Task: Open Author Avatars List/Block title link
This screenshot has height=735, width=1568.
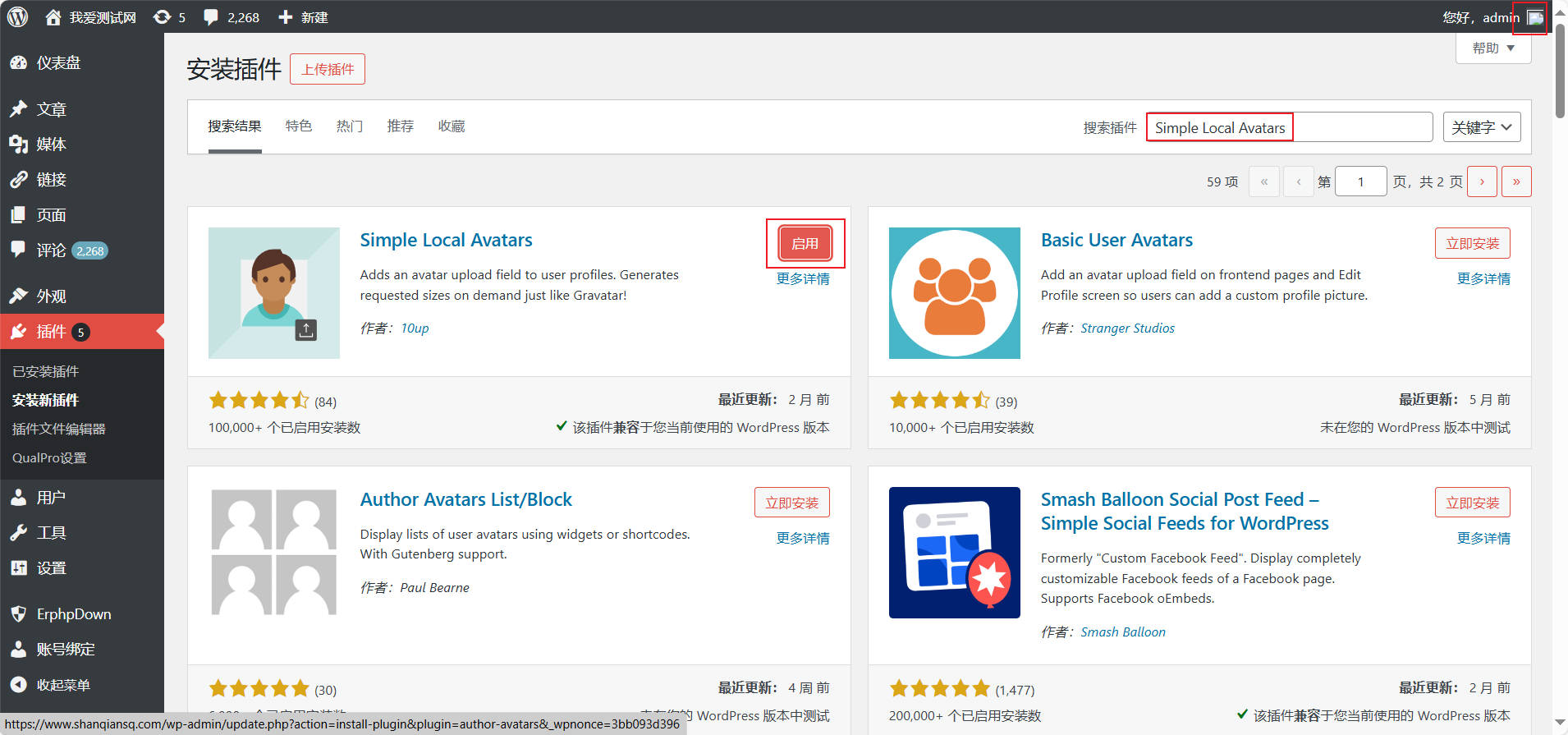Action: click(465, 499)
